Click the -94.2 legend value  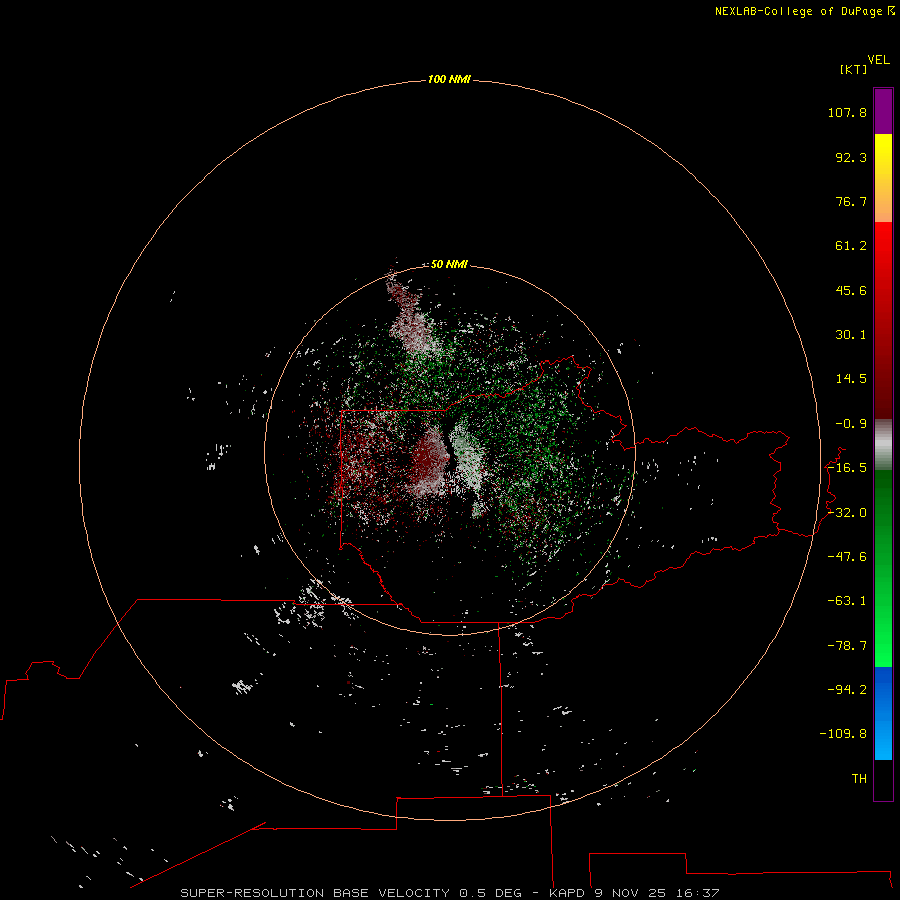pos(847,690)
